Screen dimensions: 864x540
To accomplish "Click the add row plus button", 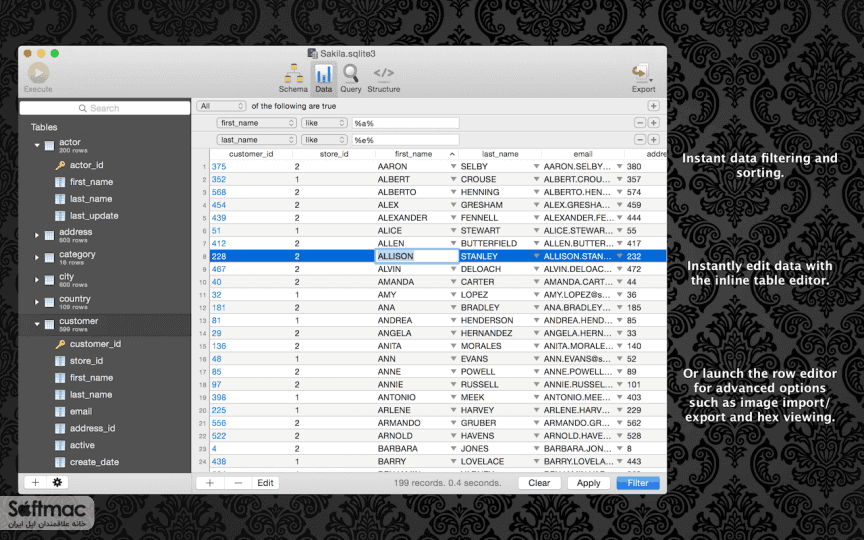I will pos(210,483).
